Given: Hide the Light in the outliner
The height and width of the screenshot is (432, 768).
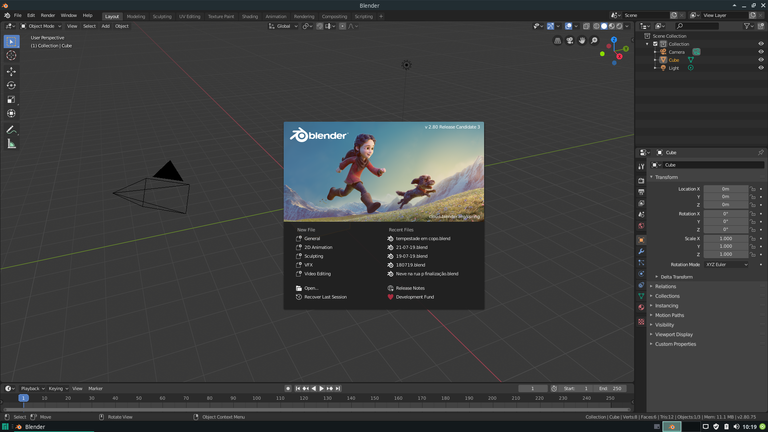Looking at the screenshot, I should (x=761, y=68).
